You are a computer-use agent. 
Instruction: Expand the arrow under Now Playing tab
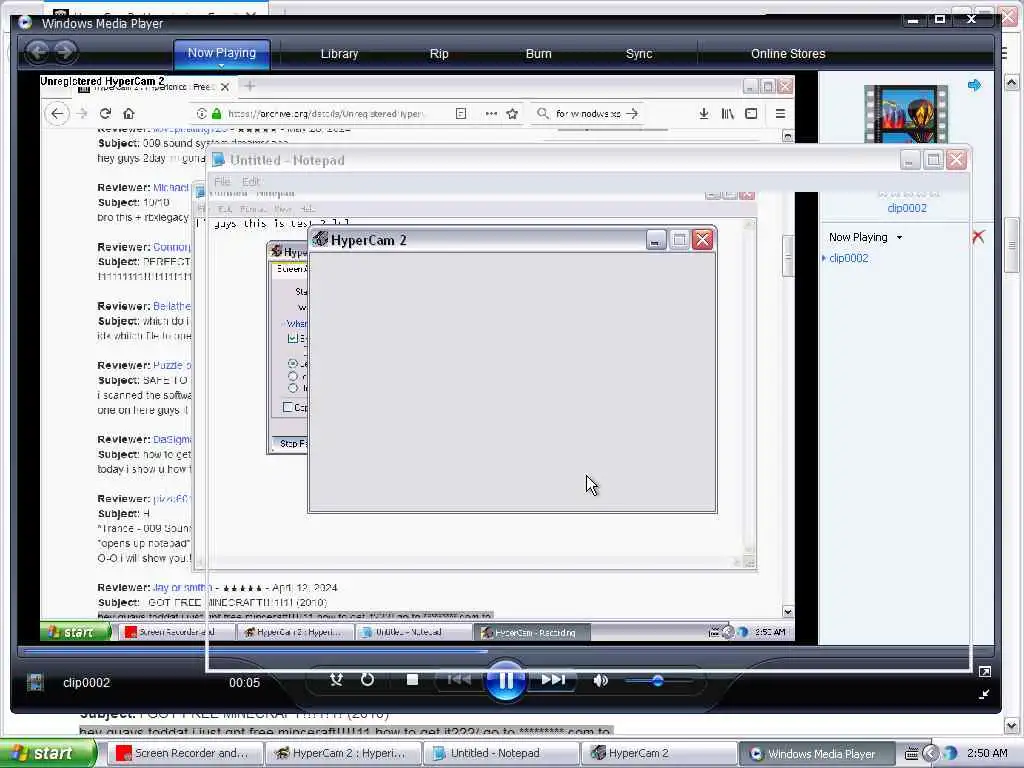coord(221,65)
